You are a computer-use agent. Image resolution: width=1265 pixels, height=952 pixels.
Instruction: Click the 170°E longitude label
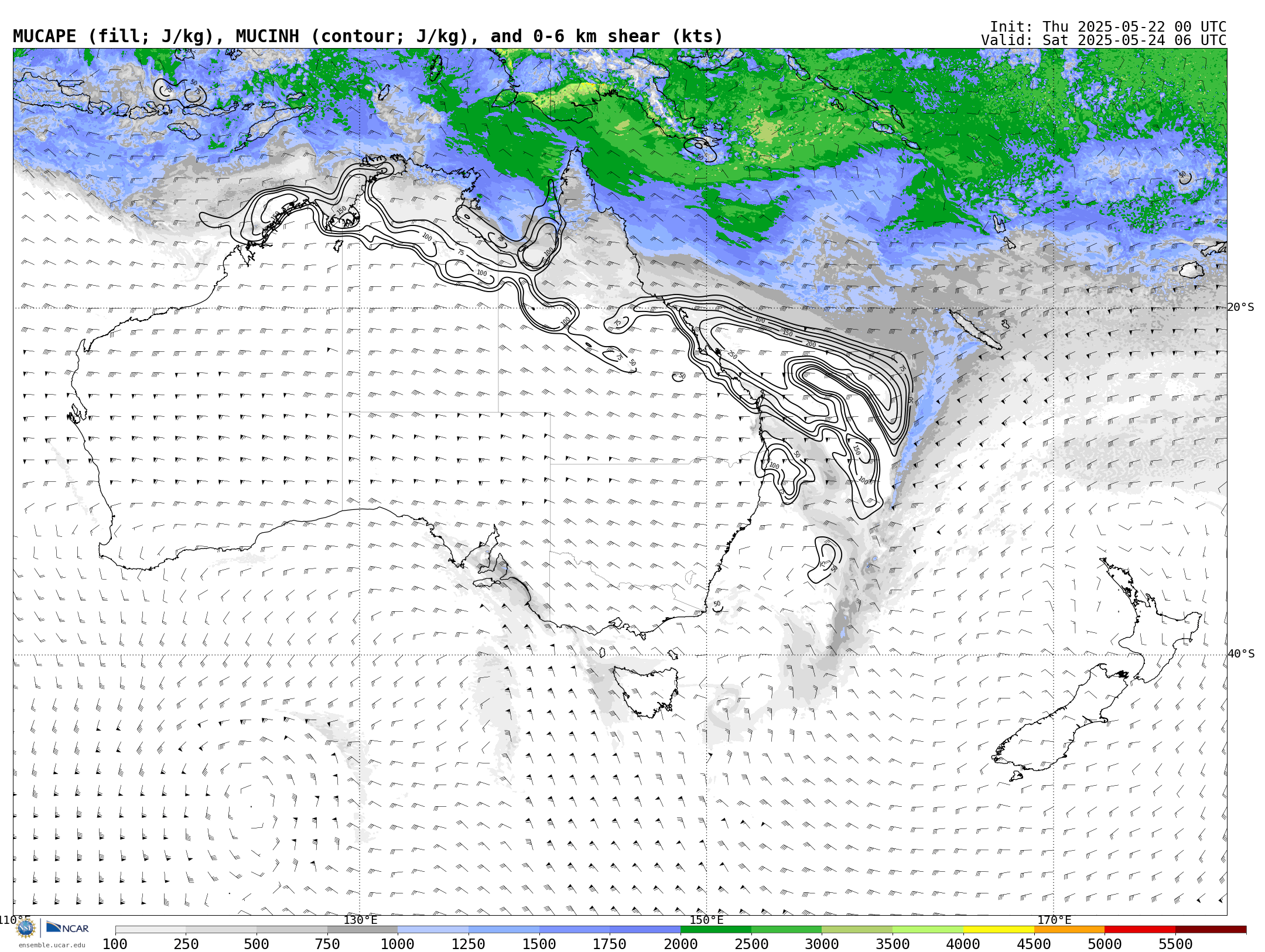1054,920
